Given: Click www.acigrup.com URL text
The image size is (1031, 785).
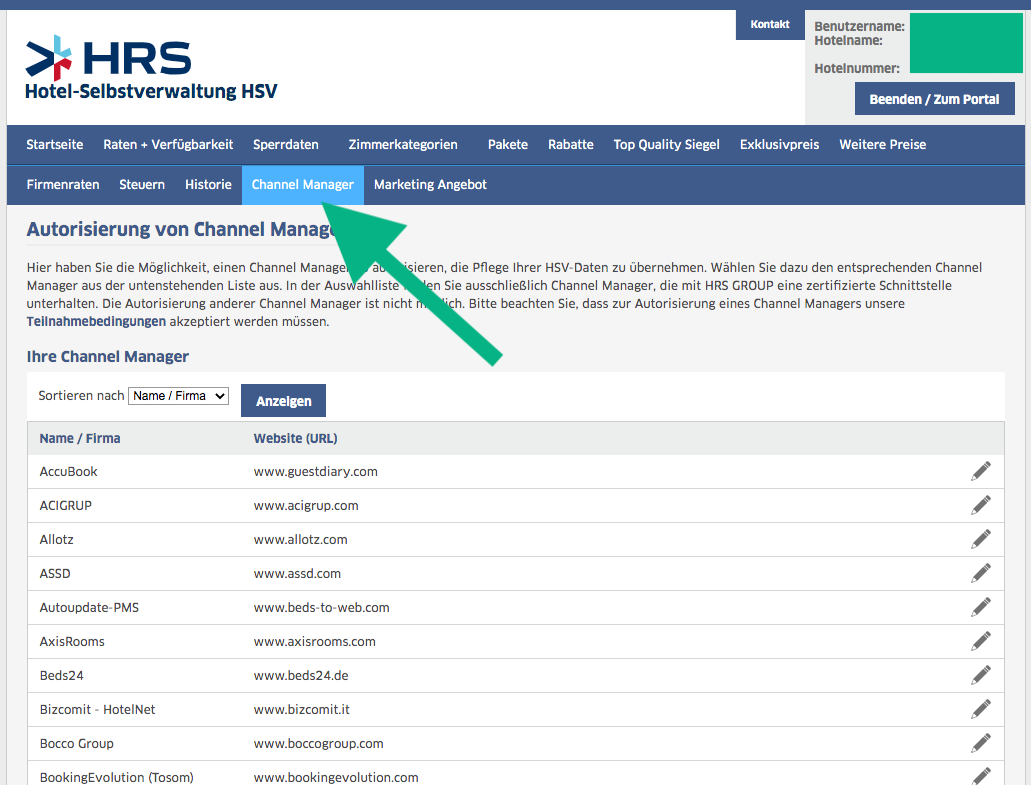Looking at the screenshot, I should (x=306, y=506).
